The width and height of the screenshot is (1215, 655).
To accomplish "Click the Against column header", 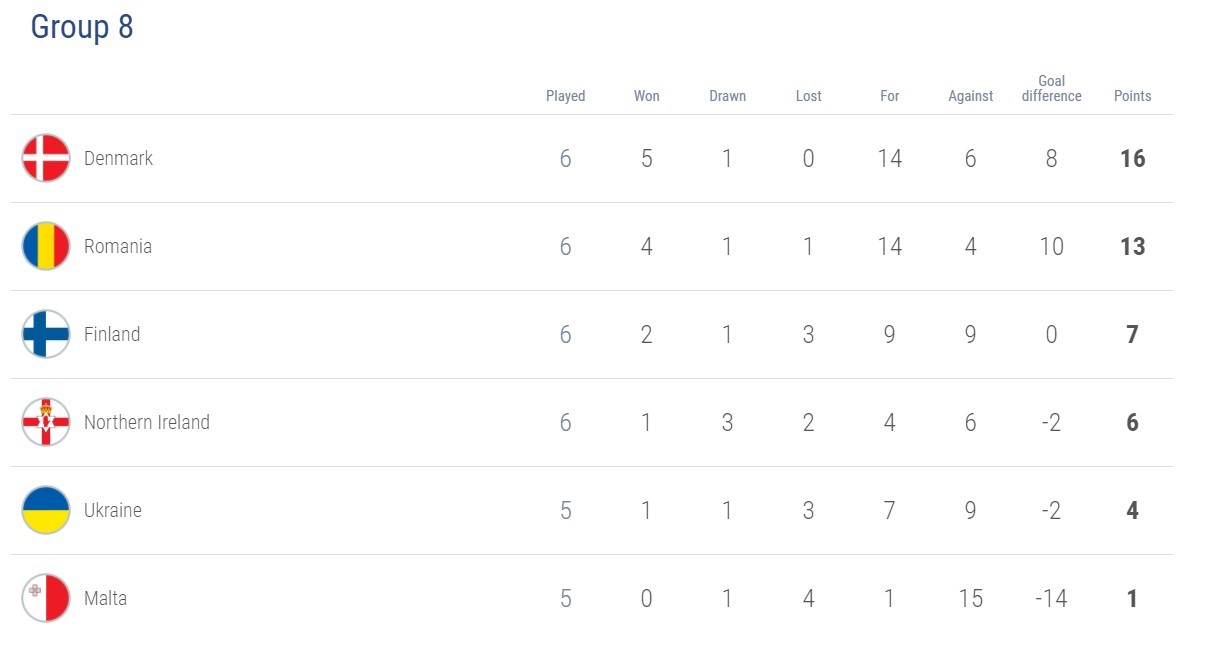I will point(970,96).
